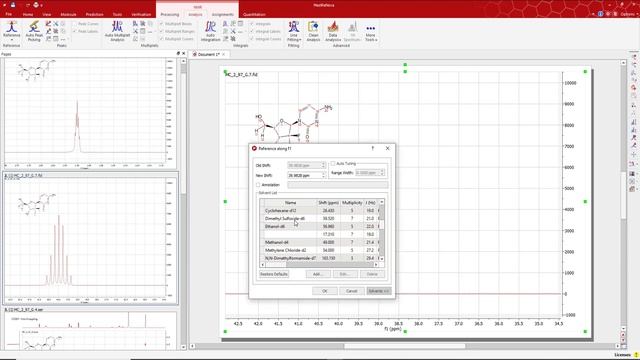Toggle the Peak Labels checkbox
Screen dimensions: 640x360
[x=75, y=31]
